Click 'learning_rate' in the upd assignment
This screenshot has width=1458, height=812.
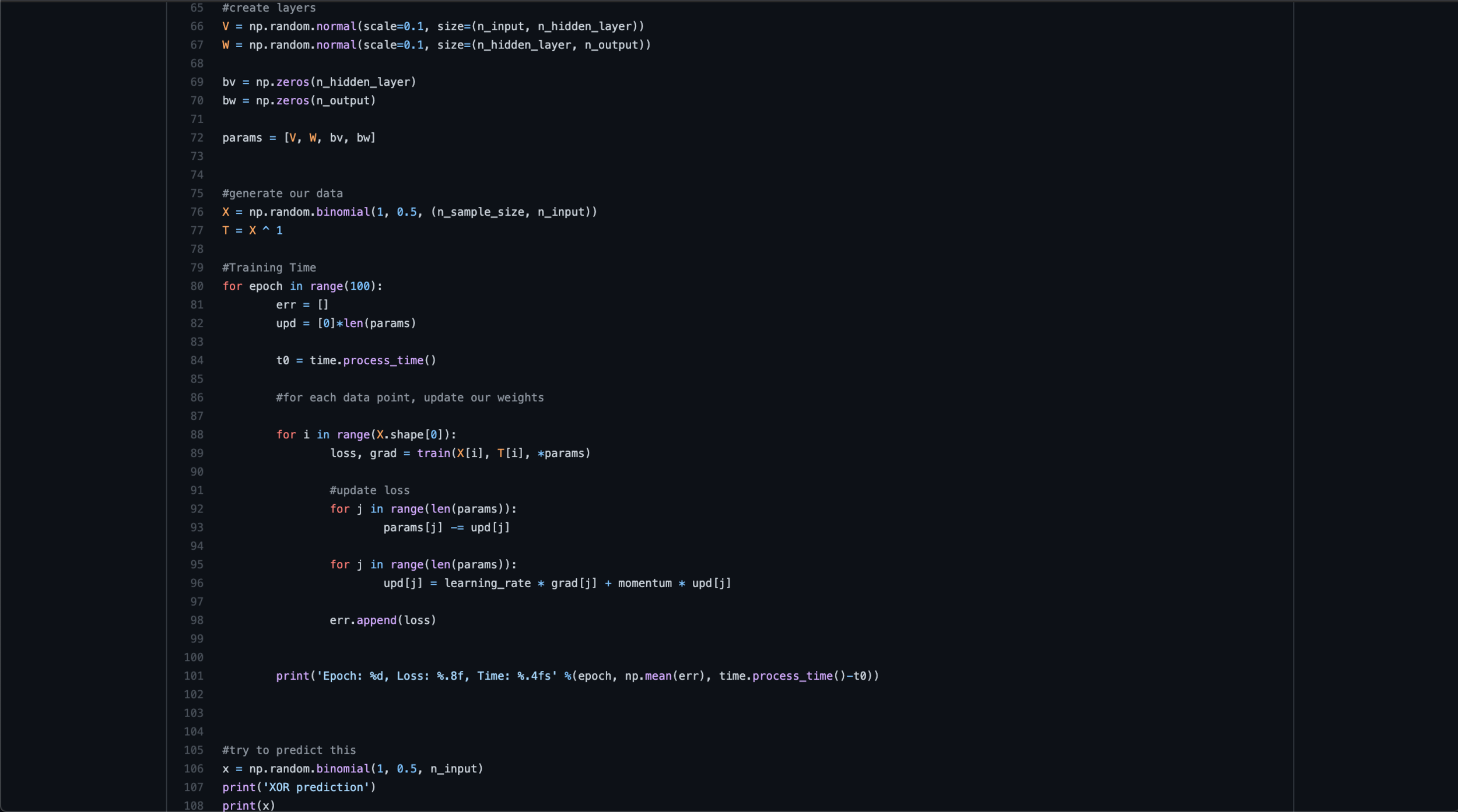pyautogui.click(x=488, y=583)
